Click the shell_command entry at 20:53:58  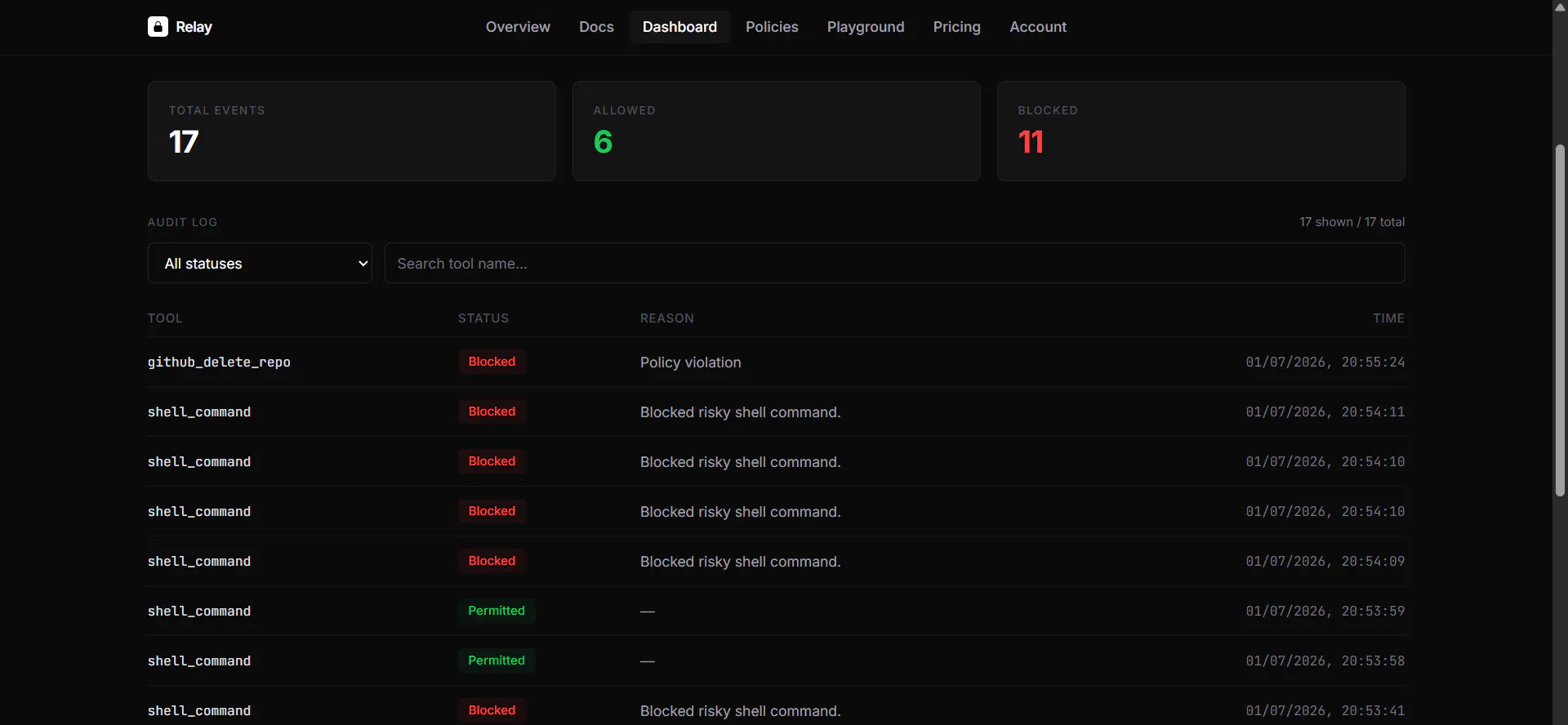199,661
